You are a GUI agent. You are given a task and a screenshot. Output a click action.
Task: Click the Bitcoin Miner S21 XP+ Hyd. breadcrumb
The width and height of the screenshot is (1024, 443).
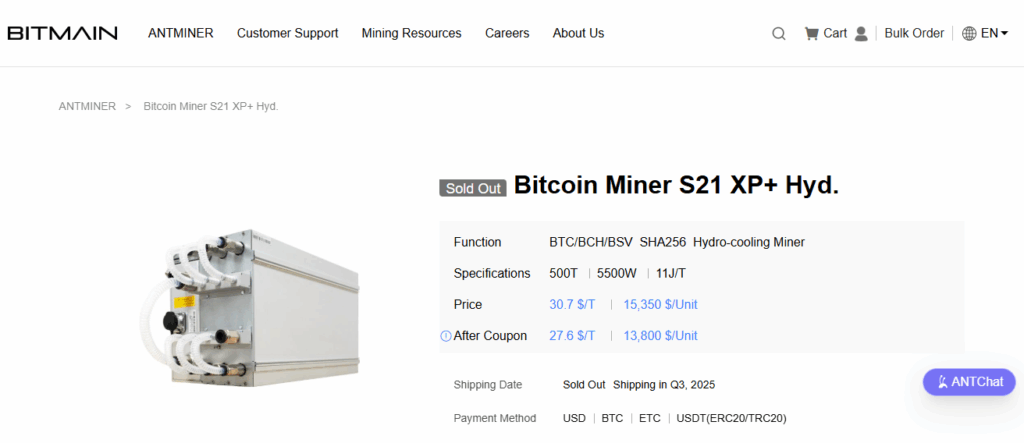(211, 106)
